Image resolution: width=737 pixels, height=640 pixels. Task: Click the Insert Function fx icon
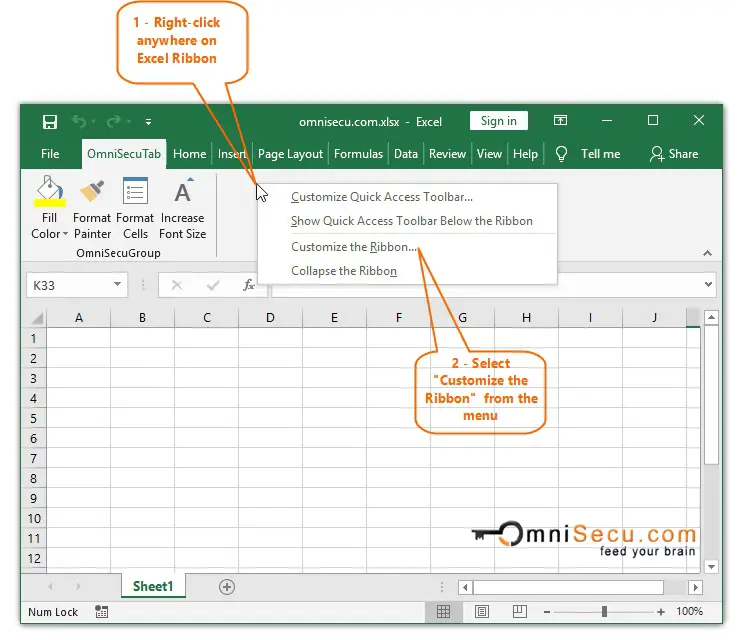pyautogui.click(x=249, y=285)
